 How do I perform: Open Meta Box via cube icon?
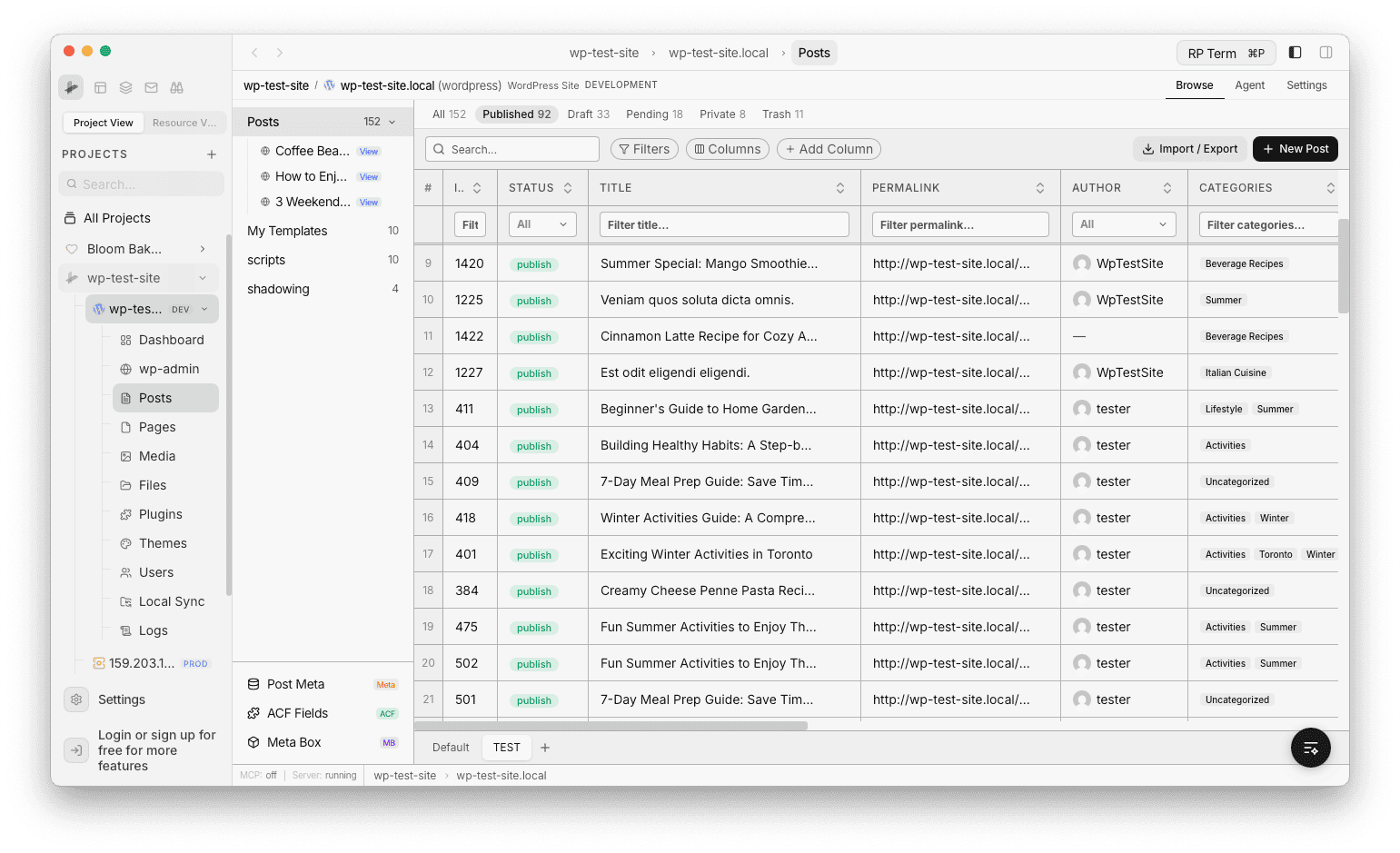(252, 742)
